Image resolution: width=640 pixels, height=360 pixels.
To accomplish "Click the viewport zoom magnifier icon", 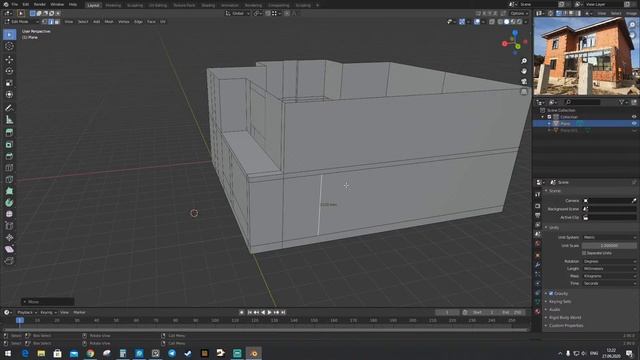I will 524,61.
